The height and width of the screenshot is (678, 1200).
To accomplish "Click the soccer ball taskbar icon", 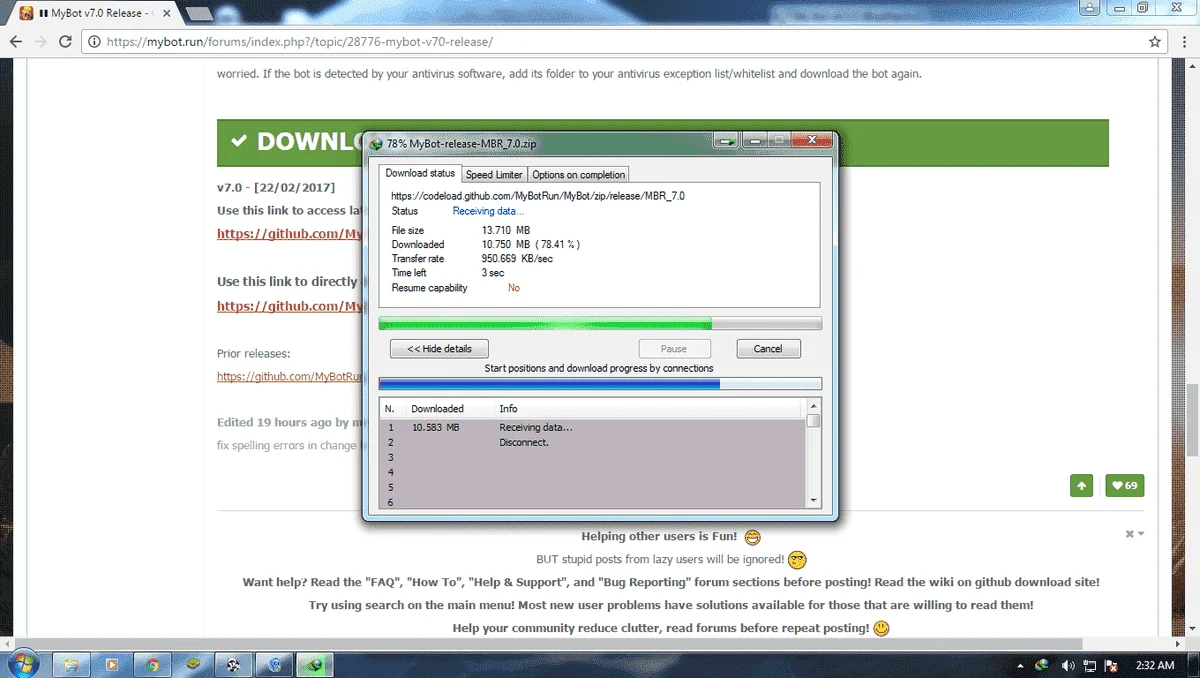I will (x=233, y=664).
